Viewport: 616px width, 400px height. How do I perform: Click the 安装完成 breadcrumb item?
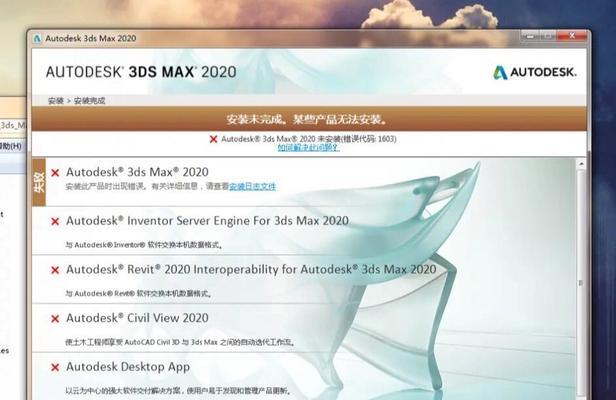point(90,101)
